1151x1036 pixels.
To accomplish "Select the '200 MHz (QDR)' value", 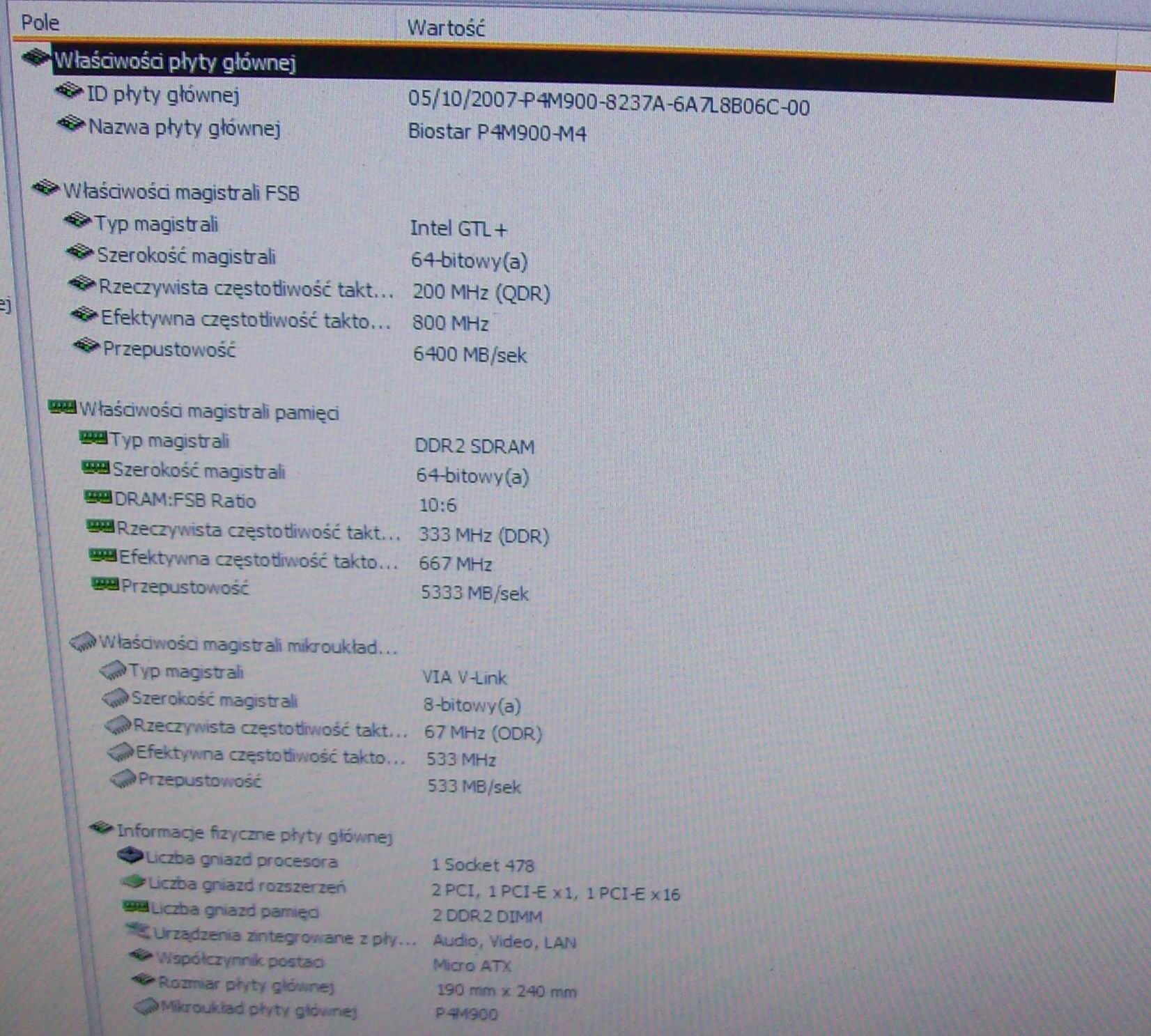I will tap(481, 292).
